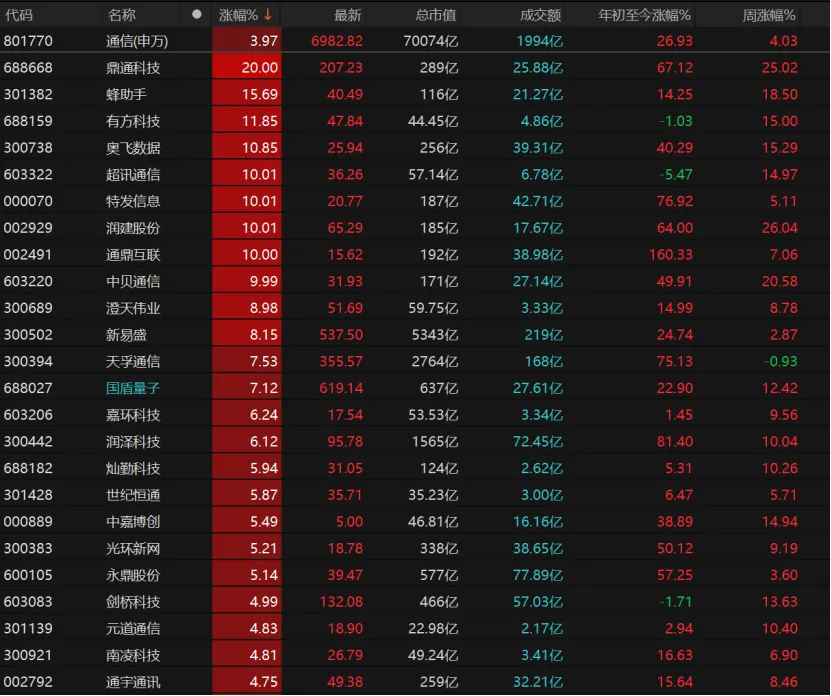Select the 鼎通科技 stock name
Viewport: 831px width, 696px height.
(x=135, y=68)
